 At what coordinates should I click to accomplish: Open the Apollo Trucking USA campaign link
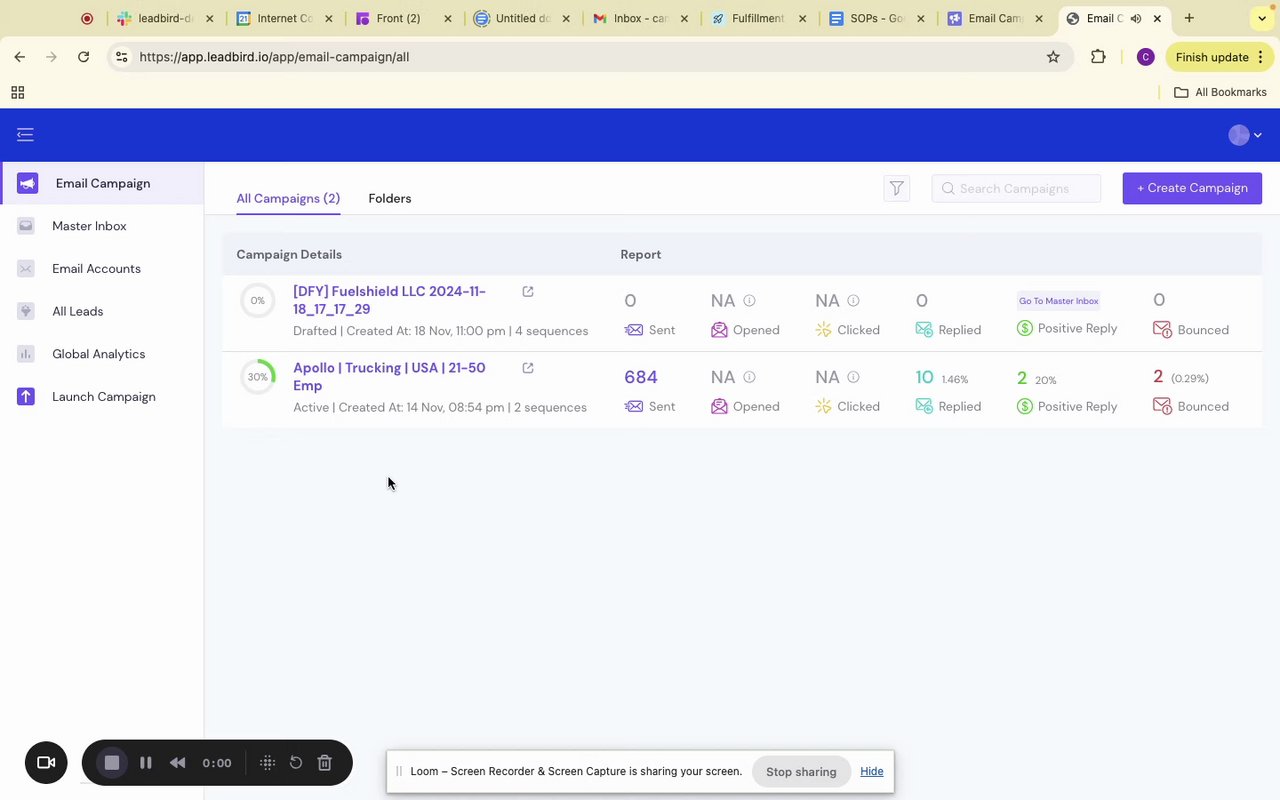(390, 376)
